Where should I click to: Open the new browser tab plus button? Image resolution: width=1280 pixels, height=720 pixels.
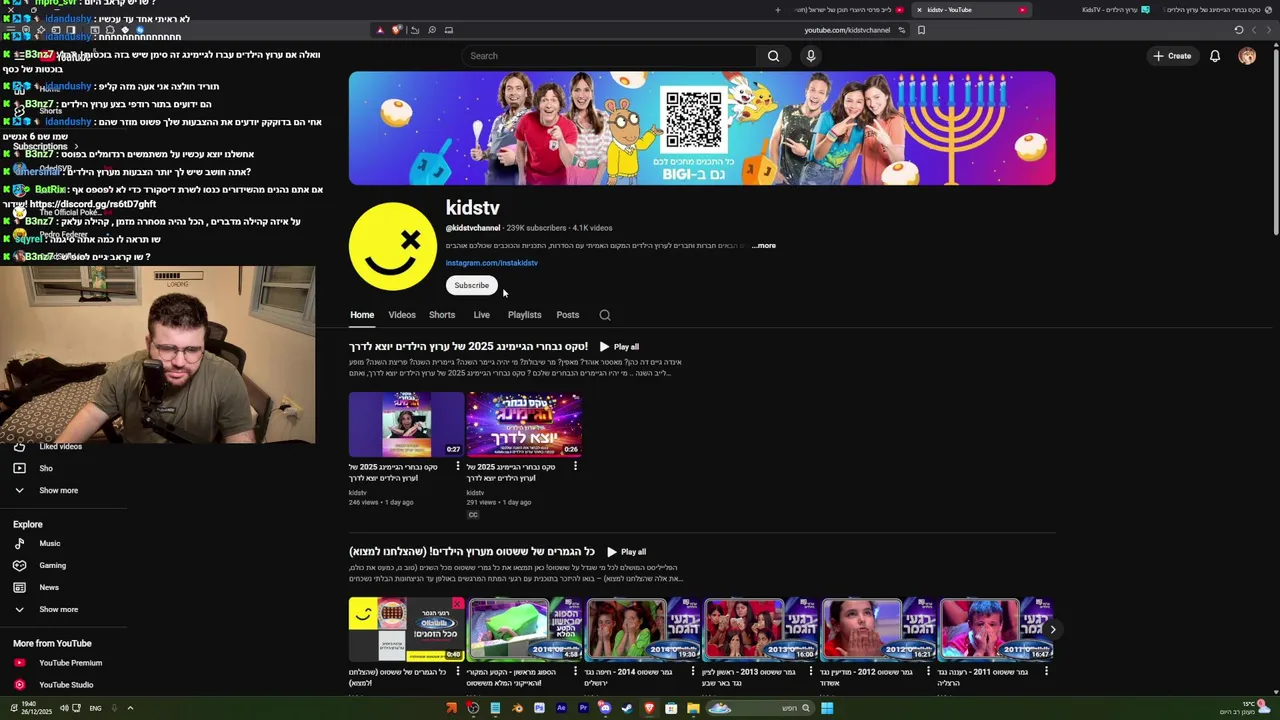(778, 10)
